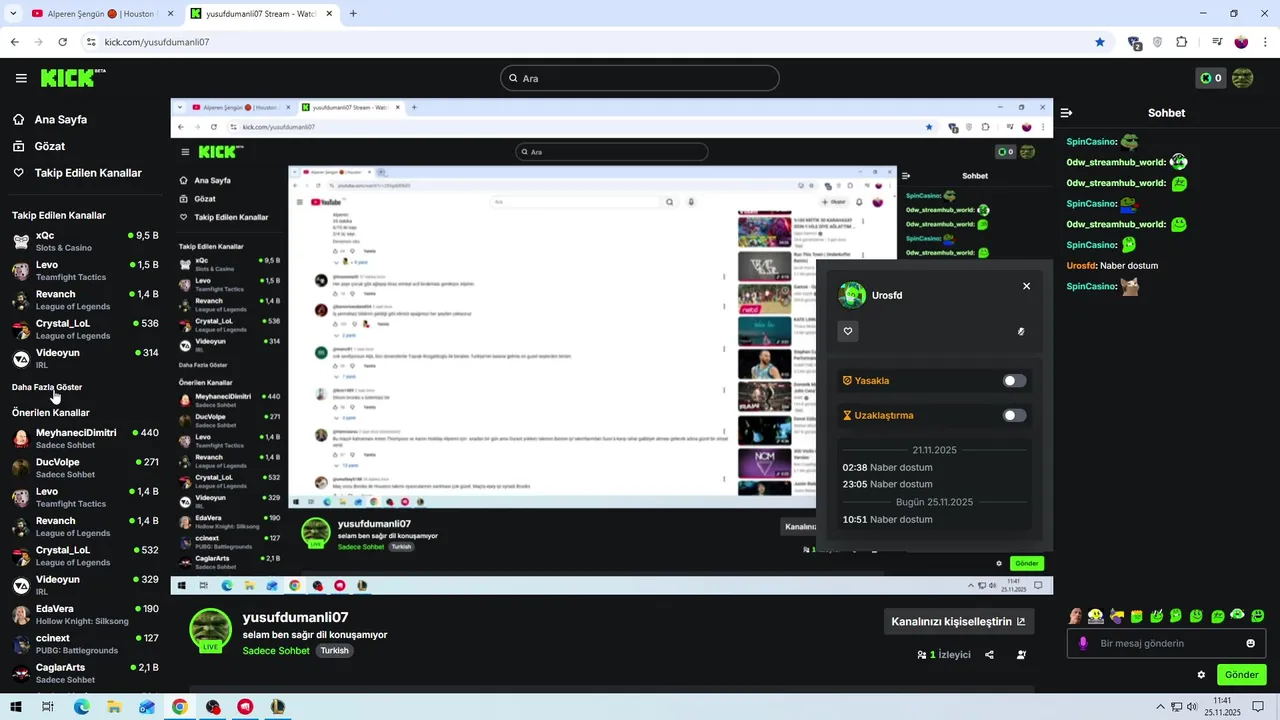Open the account avatar in Kick header
The width and height of the screenshot is (1280, 720).
pyautogui.click(x=1242, y=78)
